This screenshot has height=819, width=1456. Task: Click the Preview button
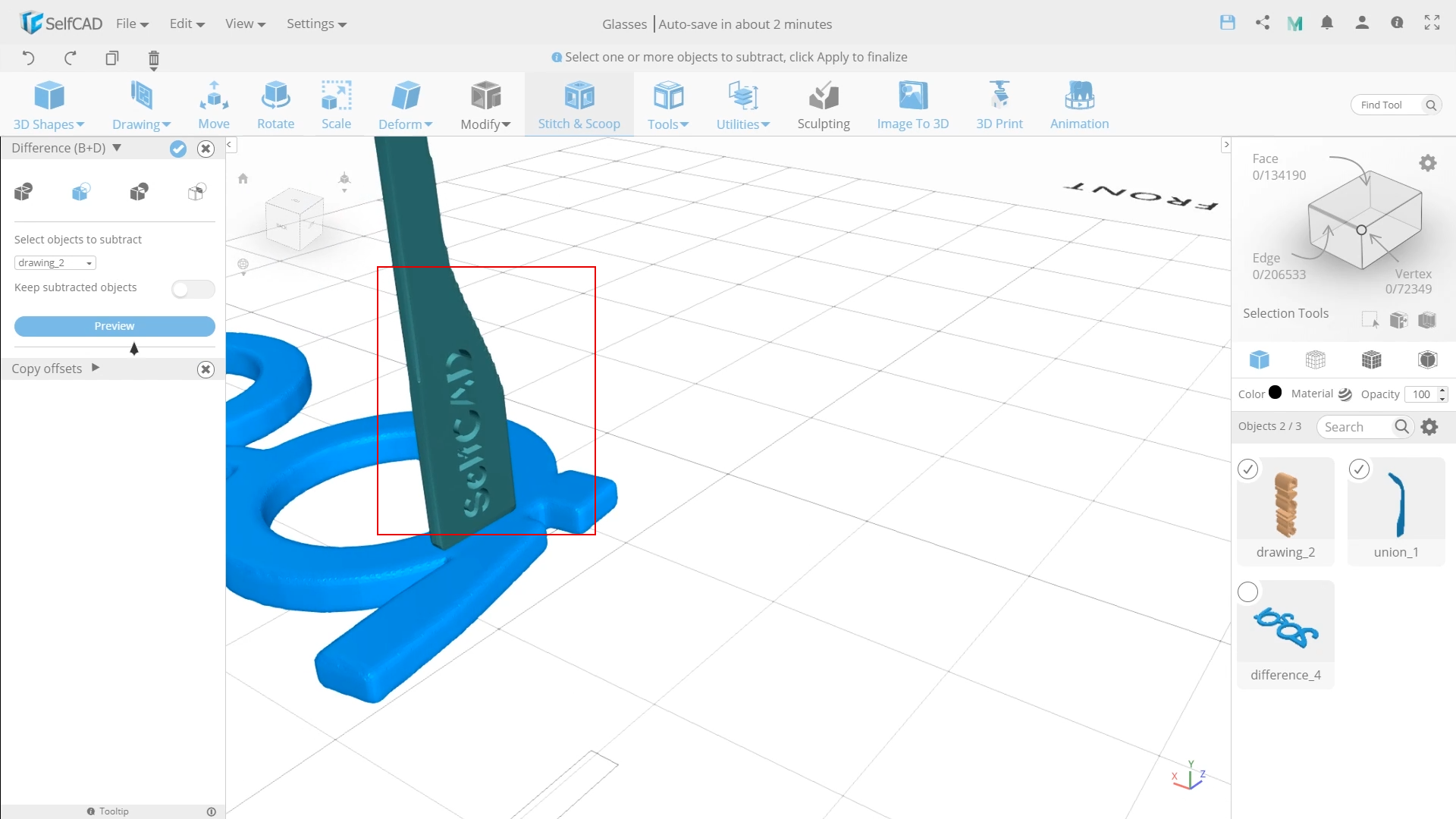click(x=115, y=326)
